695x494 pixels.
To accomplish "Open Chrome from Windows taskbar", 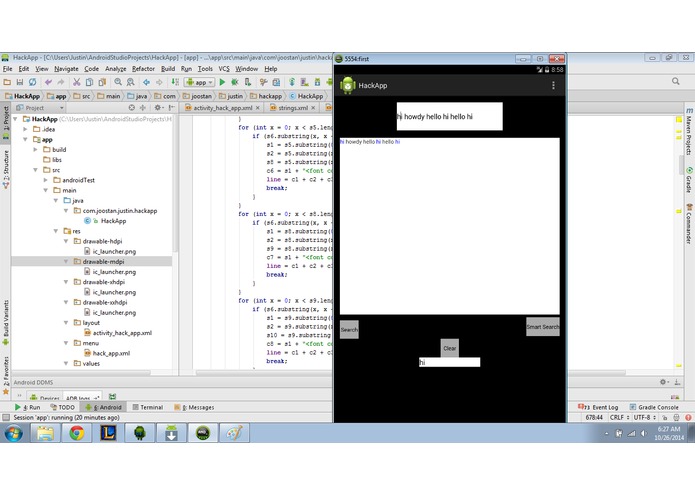I will 77,433.
